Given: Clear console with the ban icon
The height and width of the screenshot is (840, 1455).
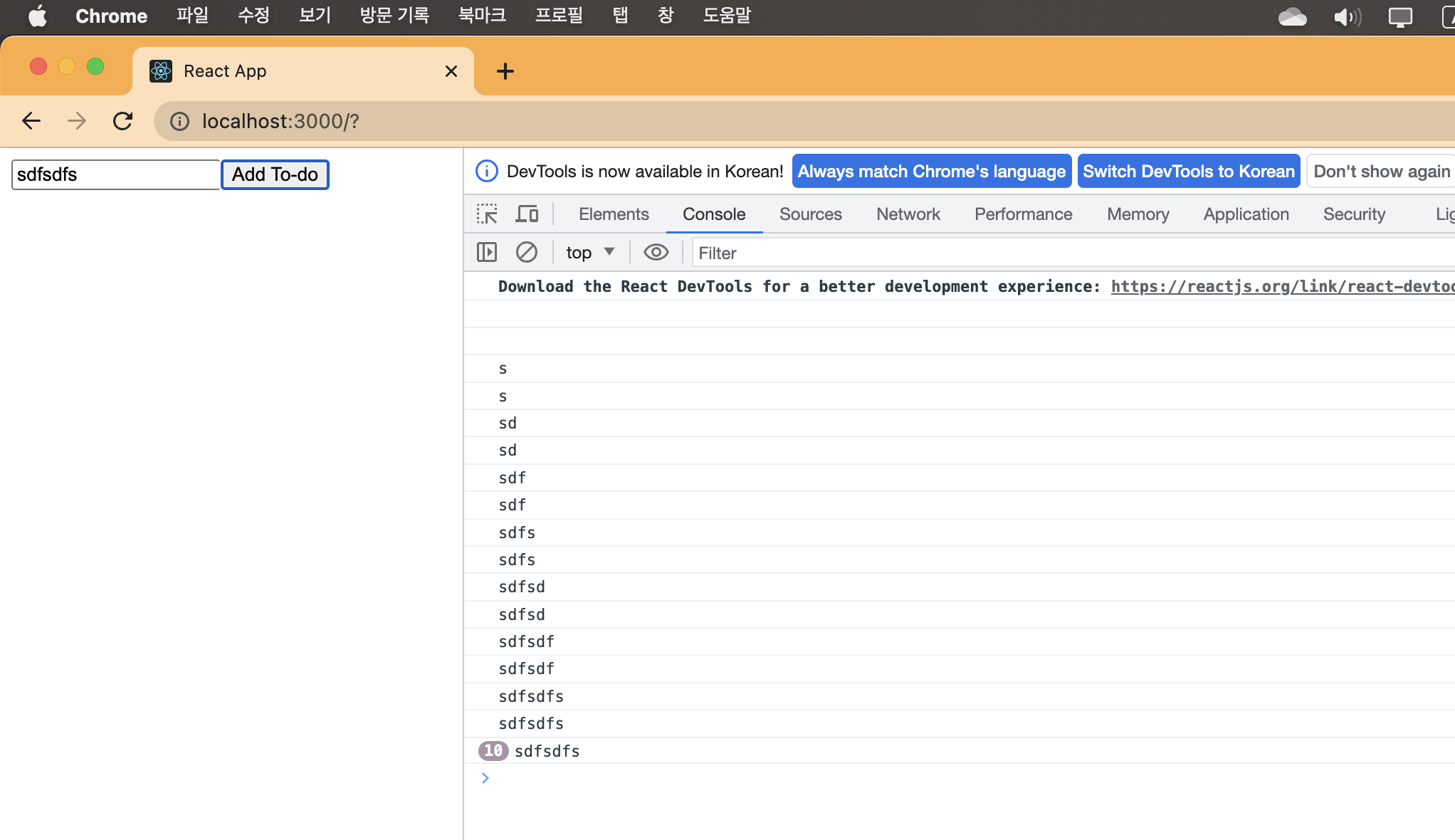Looking at the screenshot, I should click(526, 252).
